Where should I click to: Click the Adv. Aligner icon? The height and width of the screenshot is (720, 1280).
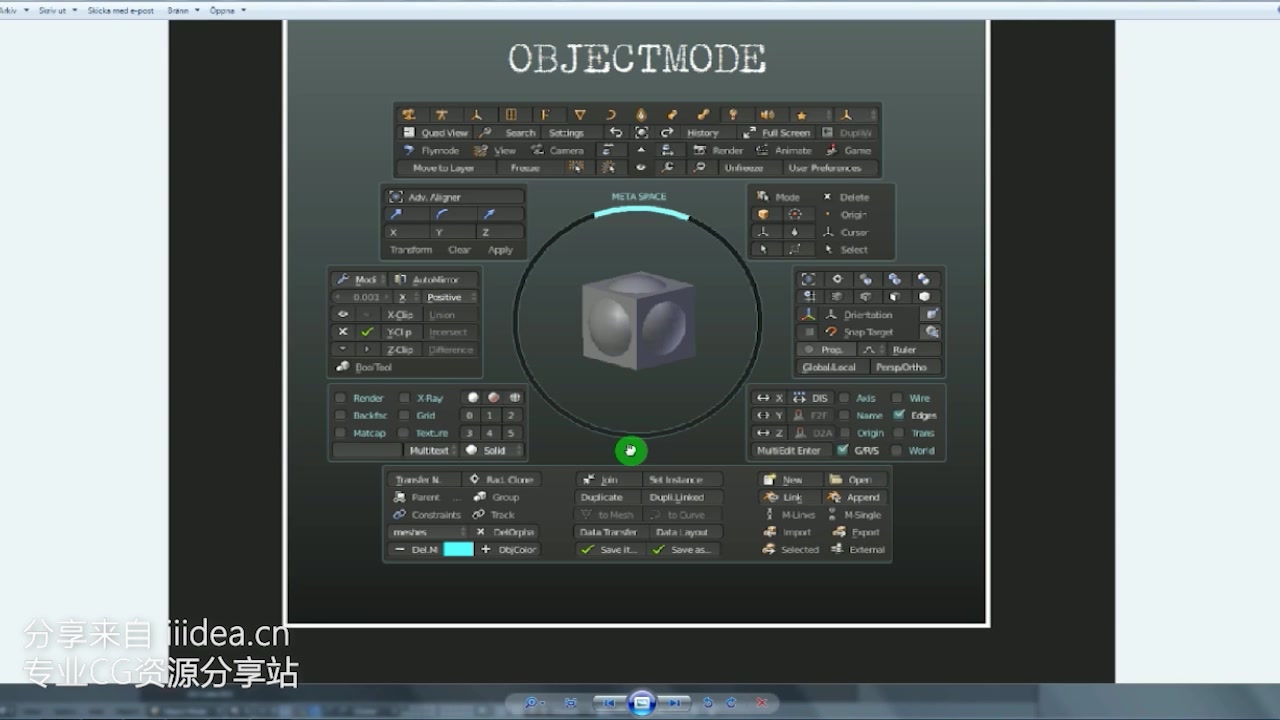(396, 197)
